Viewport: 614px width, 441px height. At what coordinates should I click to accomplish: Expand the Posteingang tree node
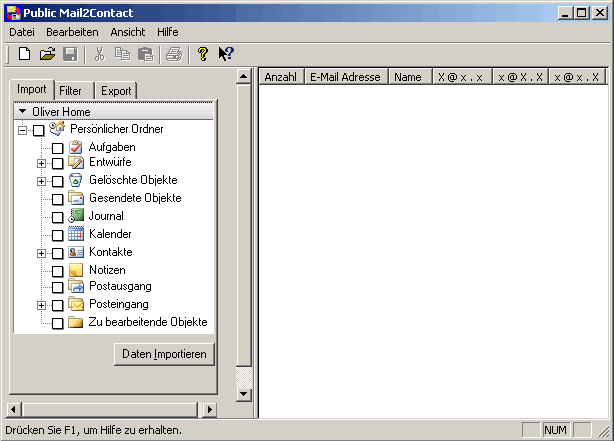coord(41,305)
